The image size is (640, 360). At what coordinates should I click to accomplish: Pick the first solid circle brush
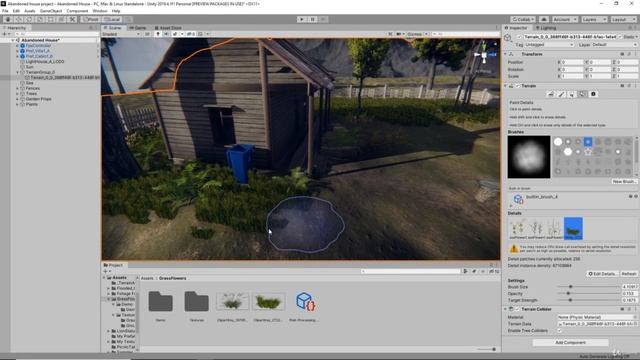(x=558, y=142)
